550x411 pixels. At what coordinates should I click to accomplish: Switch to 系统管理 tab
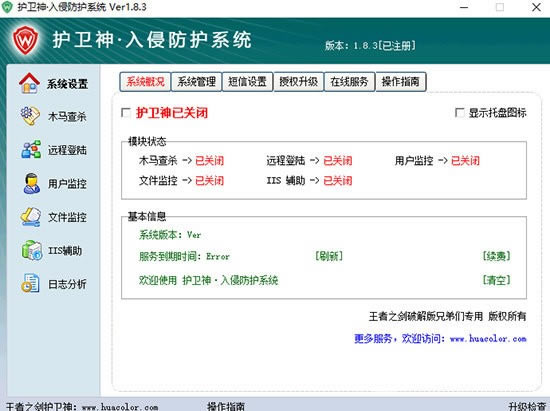[196, 82]
